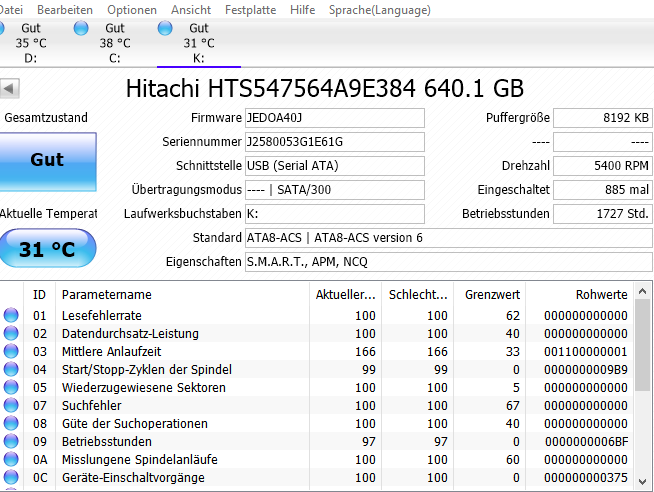The height and width of the screenshot is (492, 654).
Task: Sort by the Parametername column header
Action: pos(182,294)
